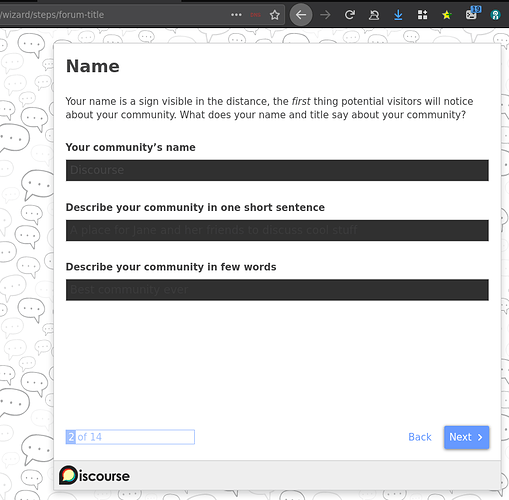Focus the one short sentence description field
The height and width of the screenshot is (500, 509).
pos(277,230)
